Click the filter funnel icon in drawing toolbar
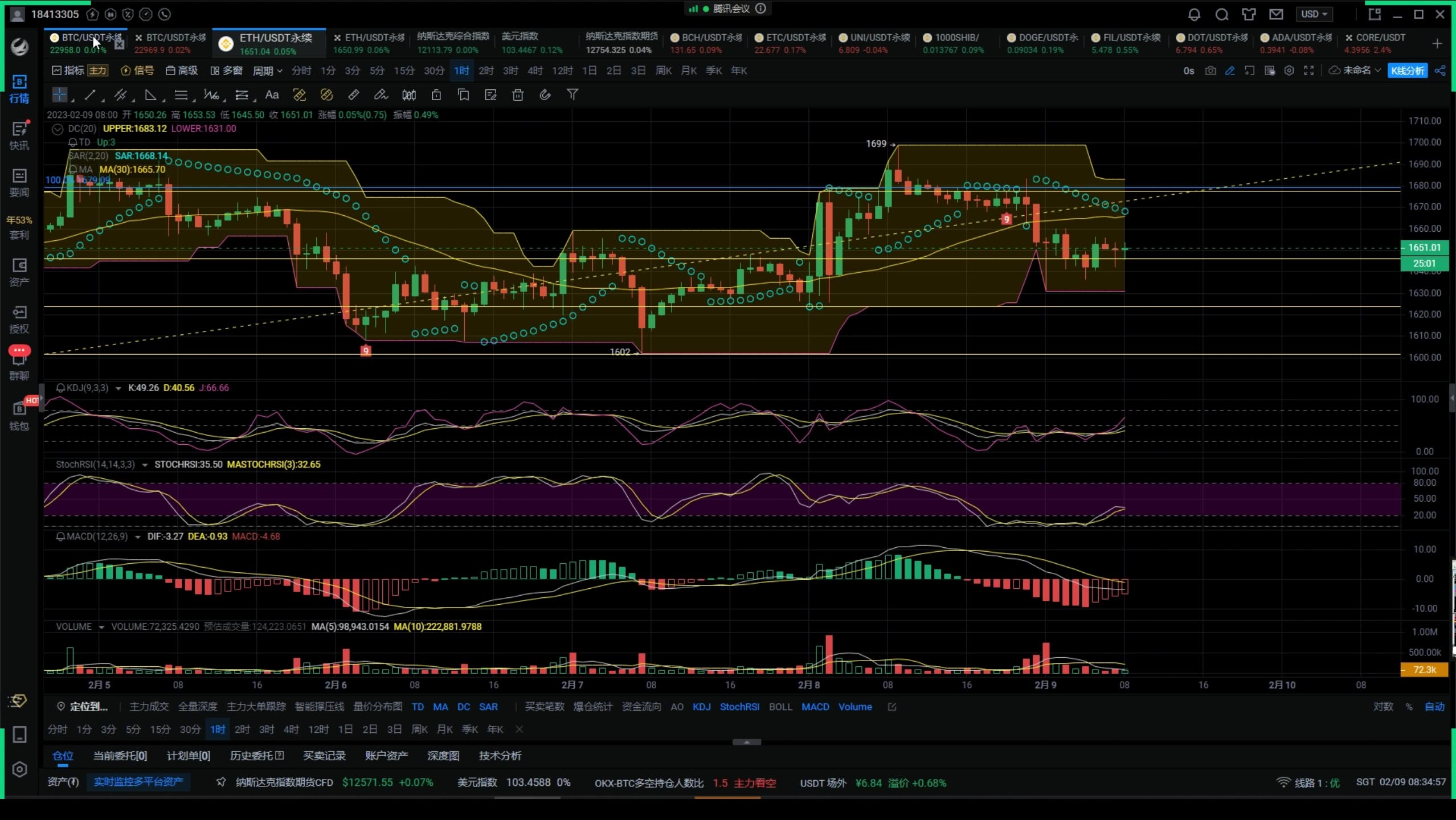The image size is (1456, 820). (x=572, y=95)
